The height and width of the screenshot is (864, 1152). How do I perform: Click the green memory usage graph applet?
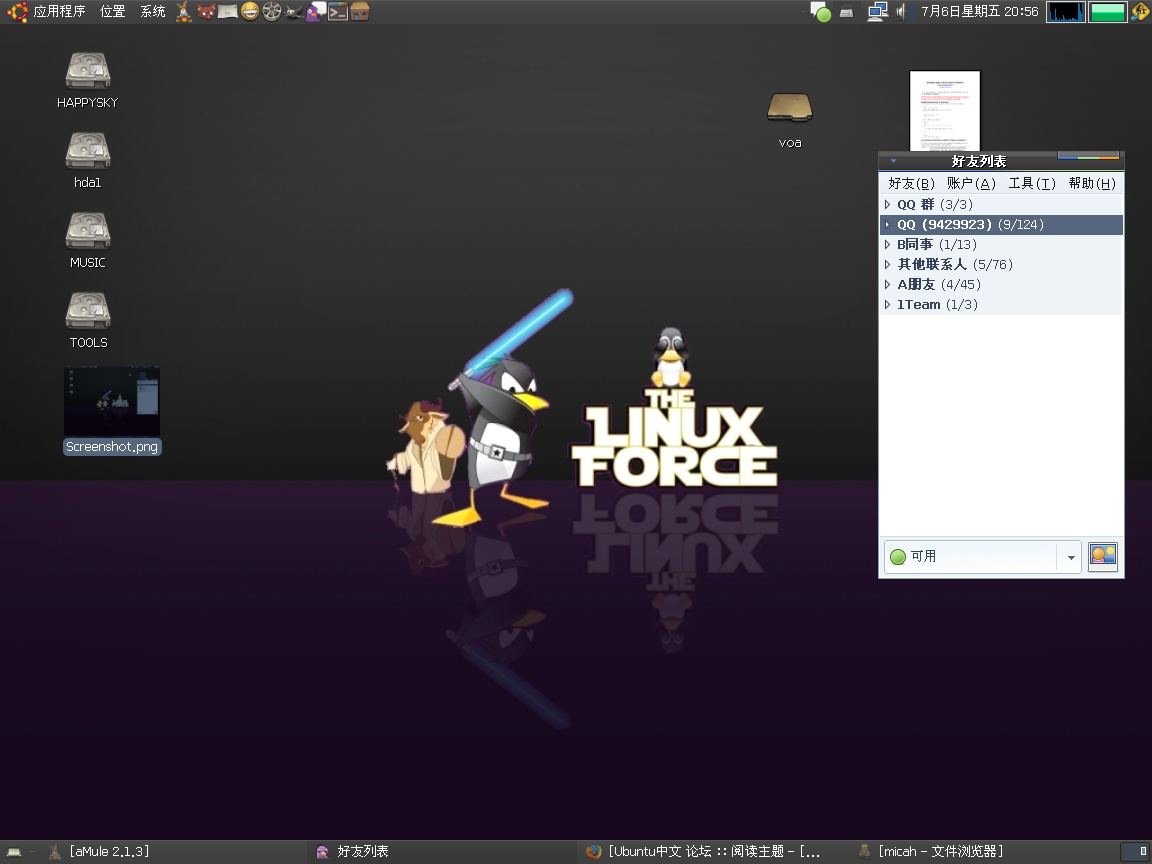click(x=1107, y=12)
